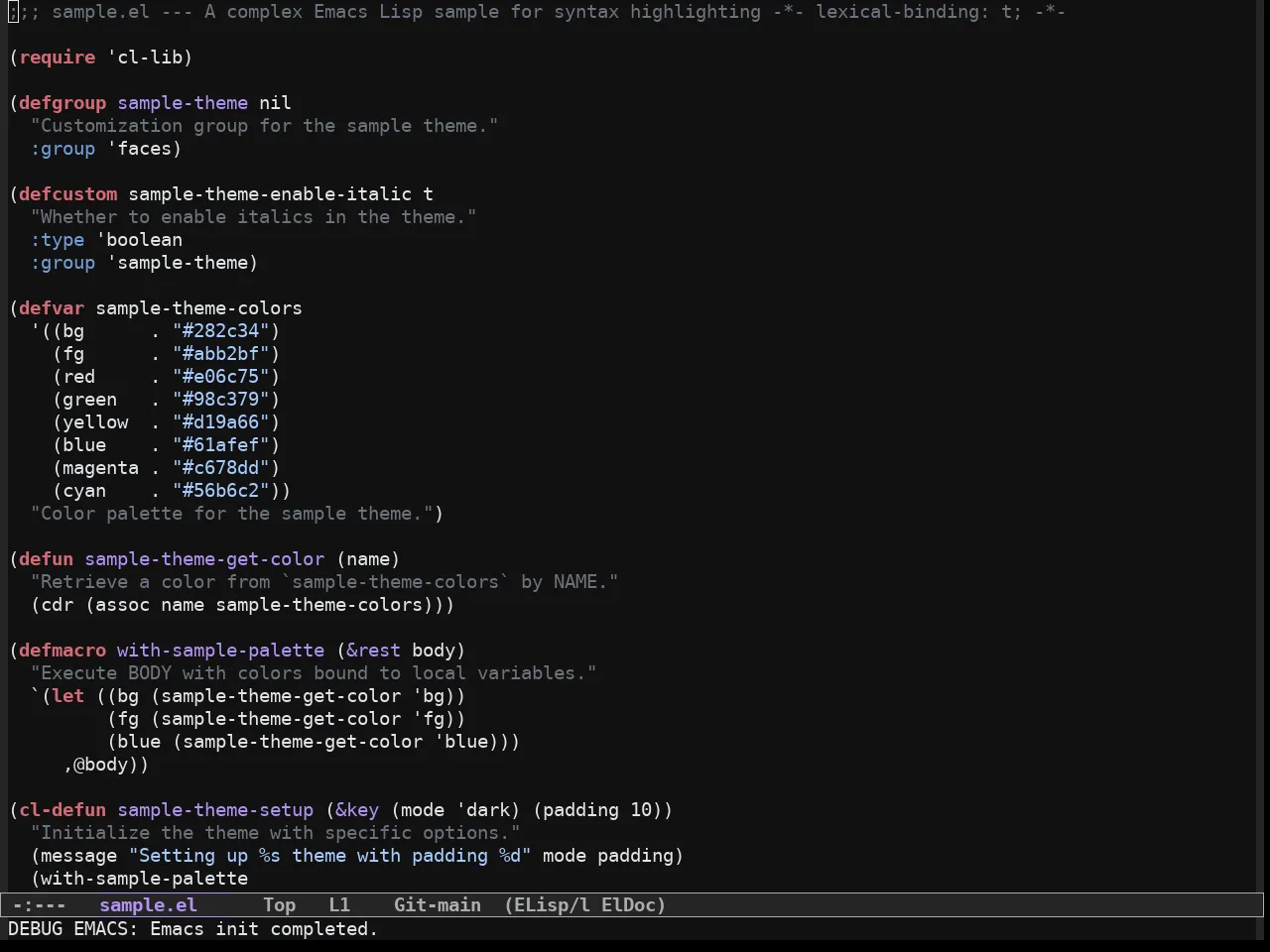The image size is (1270, 952).
Task: Click the sample.el buffer name in mode line
Action: (148, 904)
